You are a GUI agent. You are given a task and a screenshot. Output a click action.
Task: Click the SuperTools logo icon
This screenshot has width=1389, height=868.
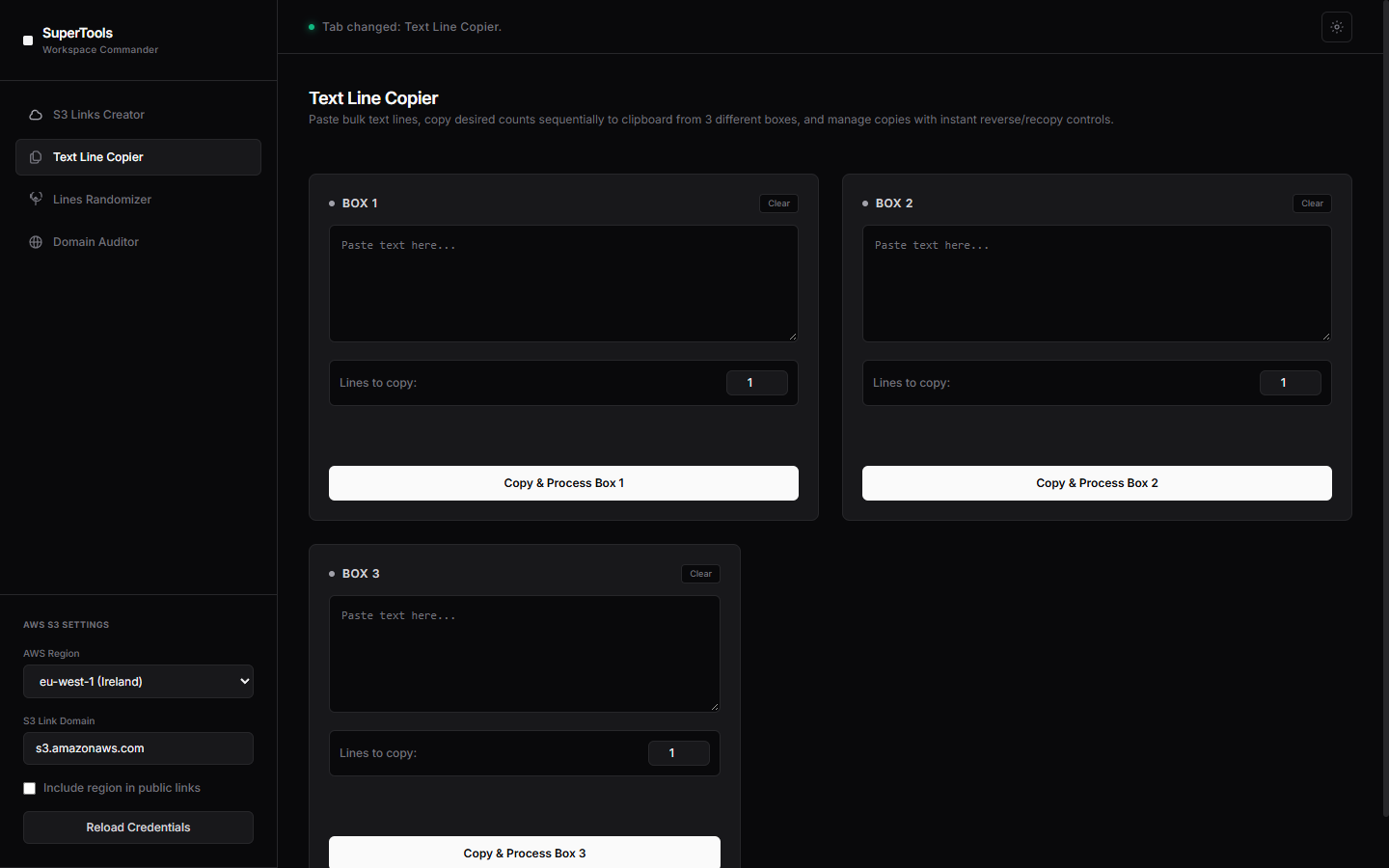tap(28, 41)
